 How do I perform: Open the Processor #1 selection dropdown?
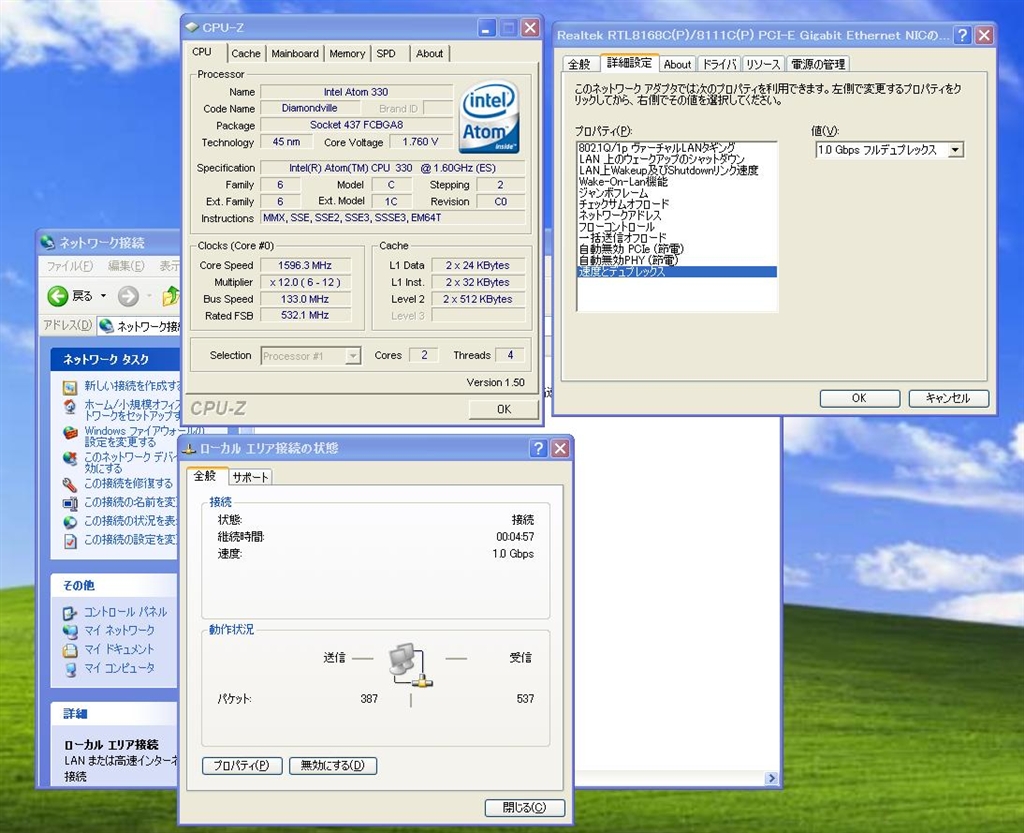click(x=352, y=356)
